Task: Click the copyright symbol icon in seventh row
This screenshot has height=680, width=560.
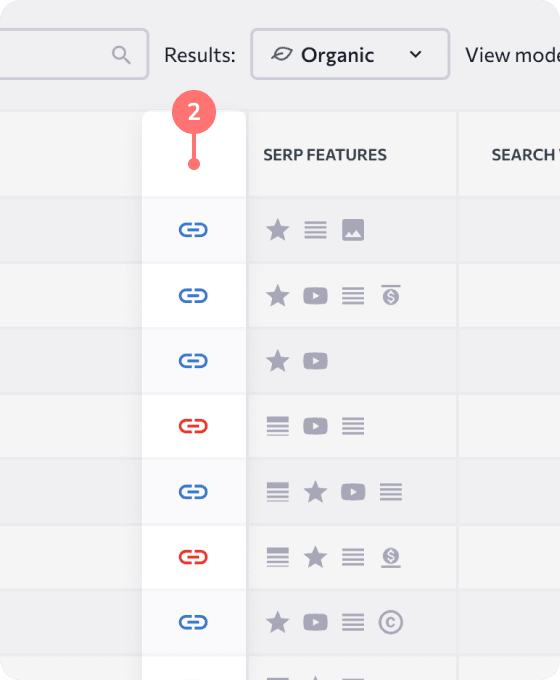Action: pos(390,622)
